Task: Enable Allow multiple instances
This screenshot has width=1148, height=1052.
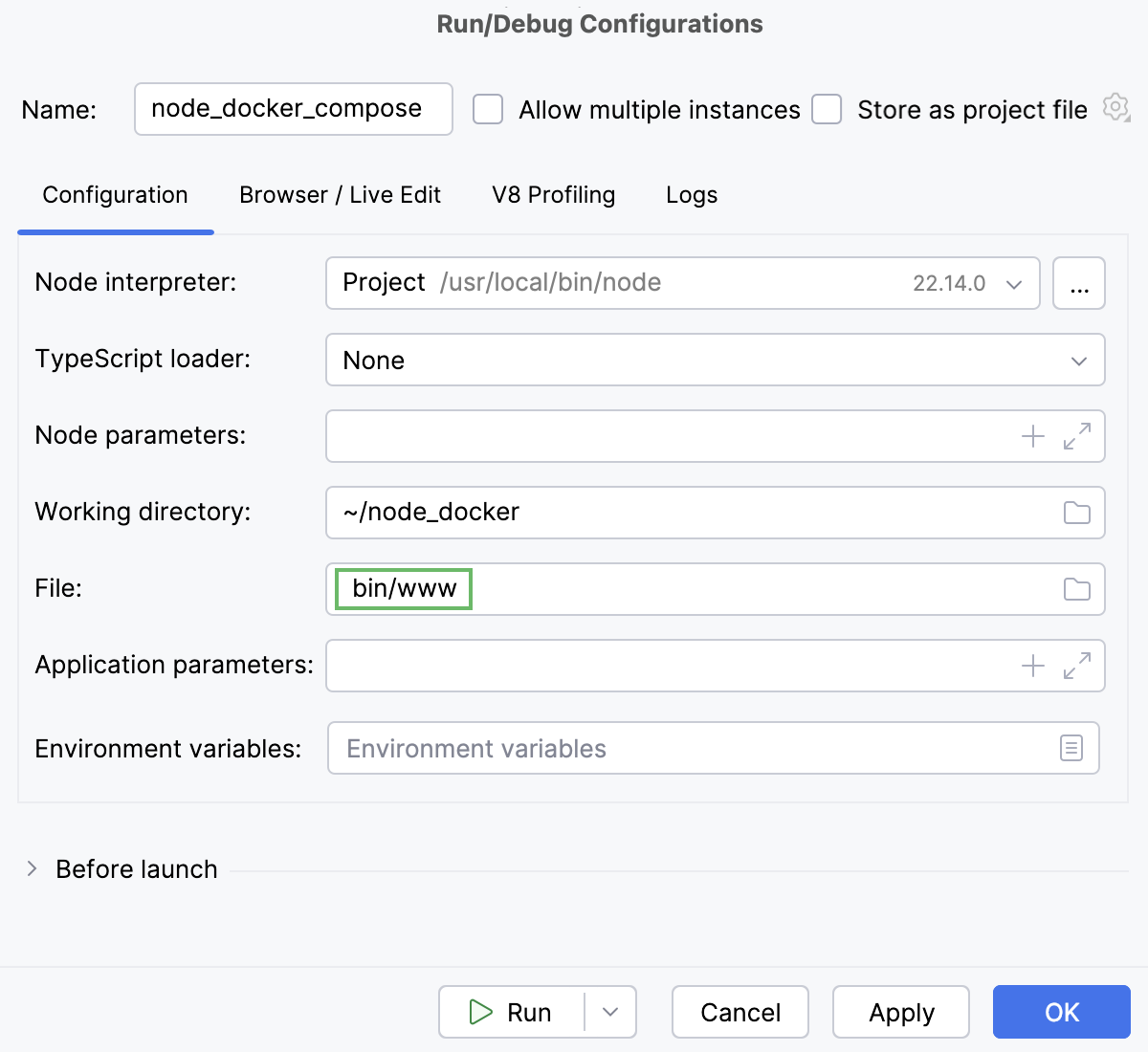Action: point(488,110)
